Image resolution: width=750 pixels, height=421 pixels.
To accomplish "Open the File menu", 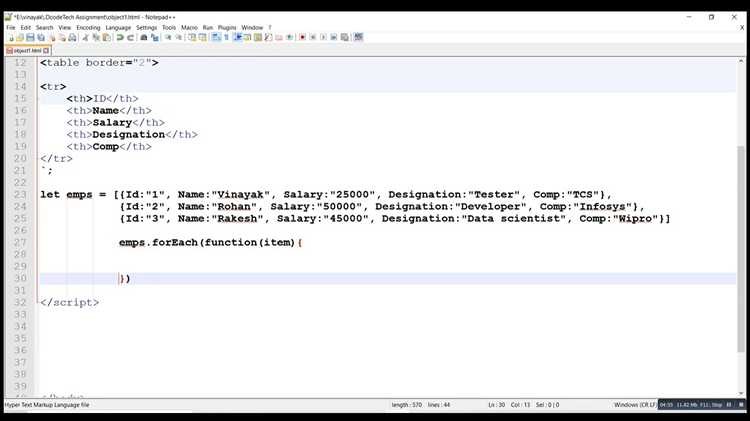I will coord(11,28).
